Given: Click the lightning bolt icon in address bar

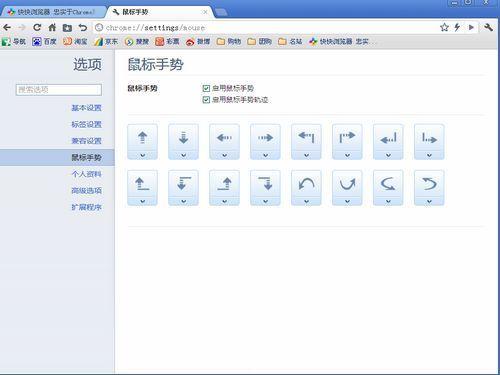Looking at the screenshot, I should click(x=457, y=27).
